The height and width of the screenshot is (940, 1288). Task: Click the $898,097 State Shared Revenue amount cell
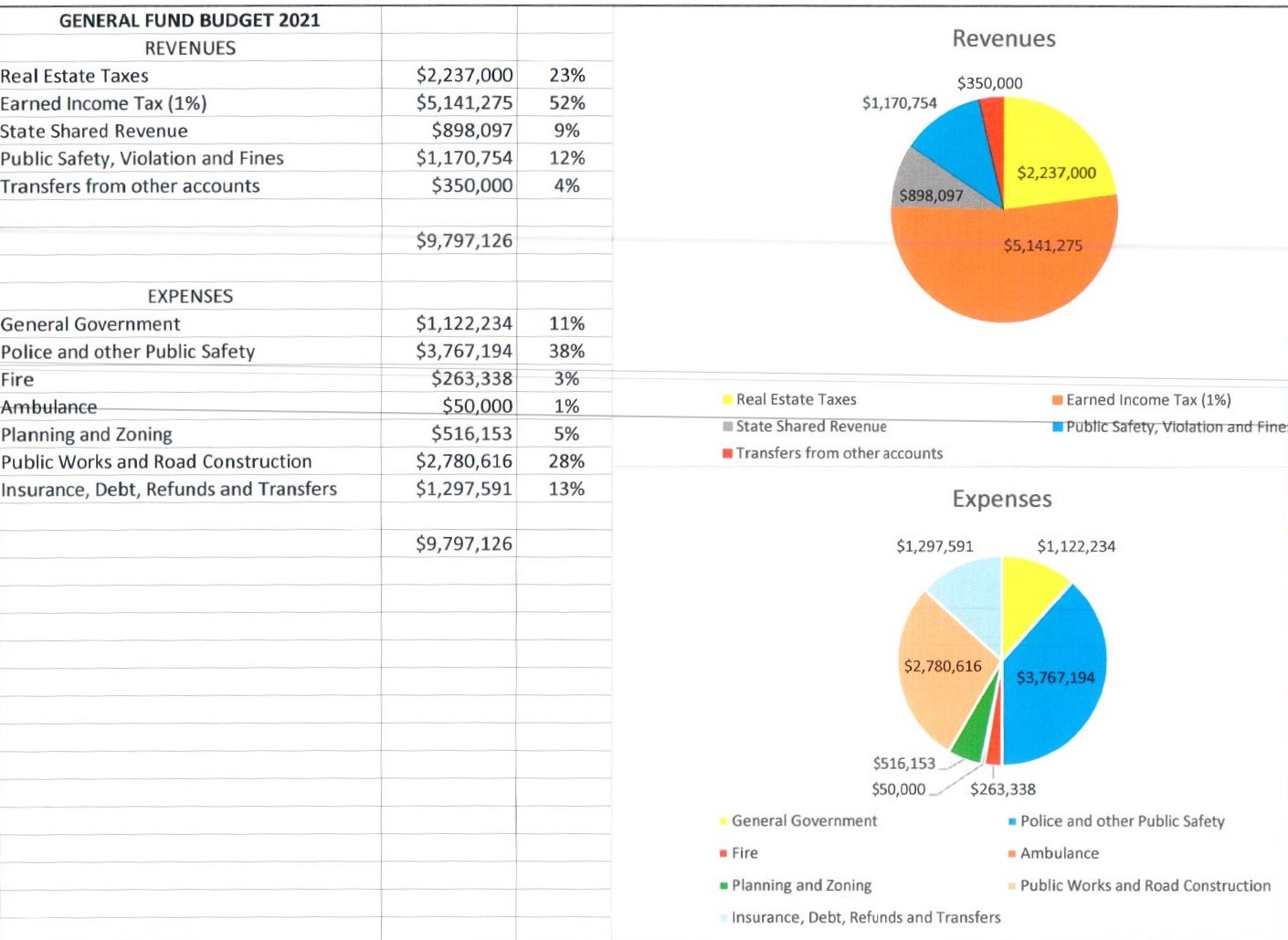(x=471, y=131)
